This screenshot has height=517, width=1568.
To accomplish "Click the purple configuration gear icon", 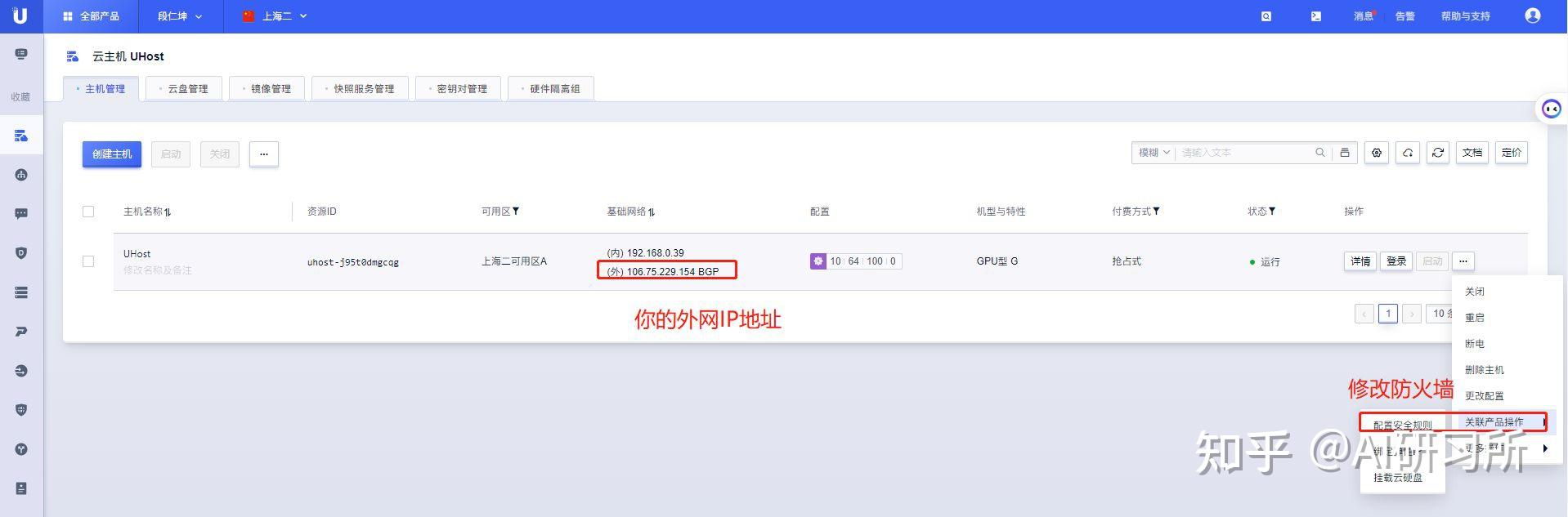I will [818, 261].
